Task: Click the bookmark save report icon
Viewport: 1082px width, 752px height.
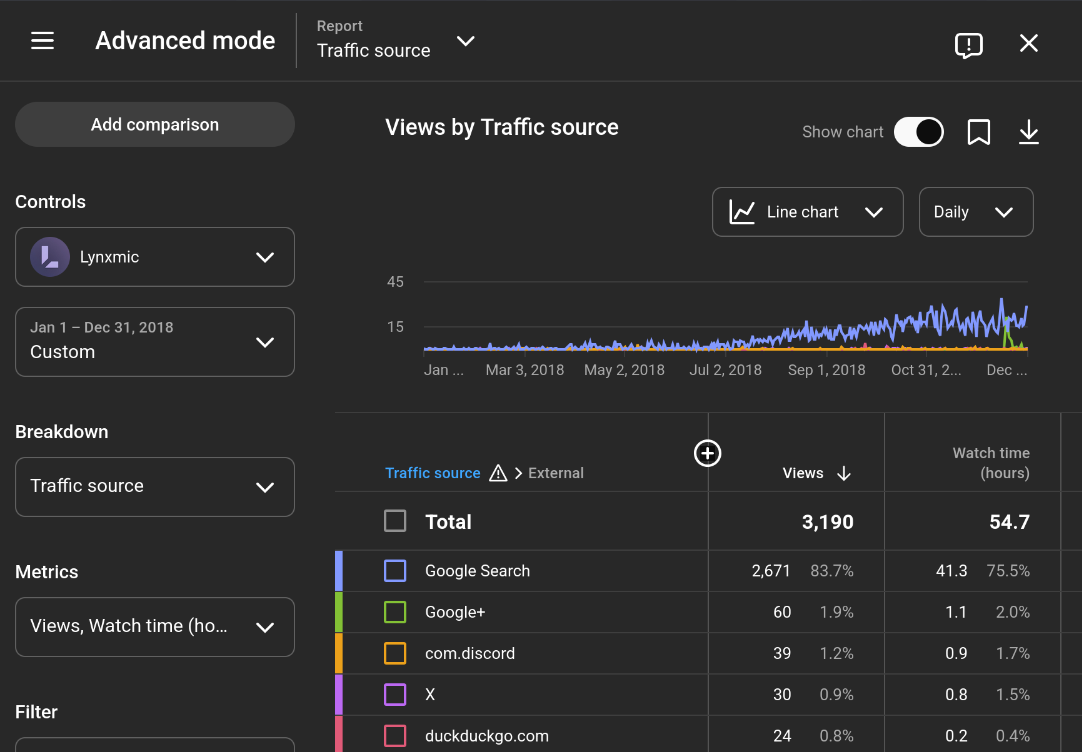Action: pyautogui.click(x=978, y=132)
